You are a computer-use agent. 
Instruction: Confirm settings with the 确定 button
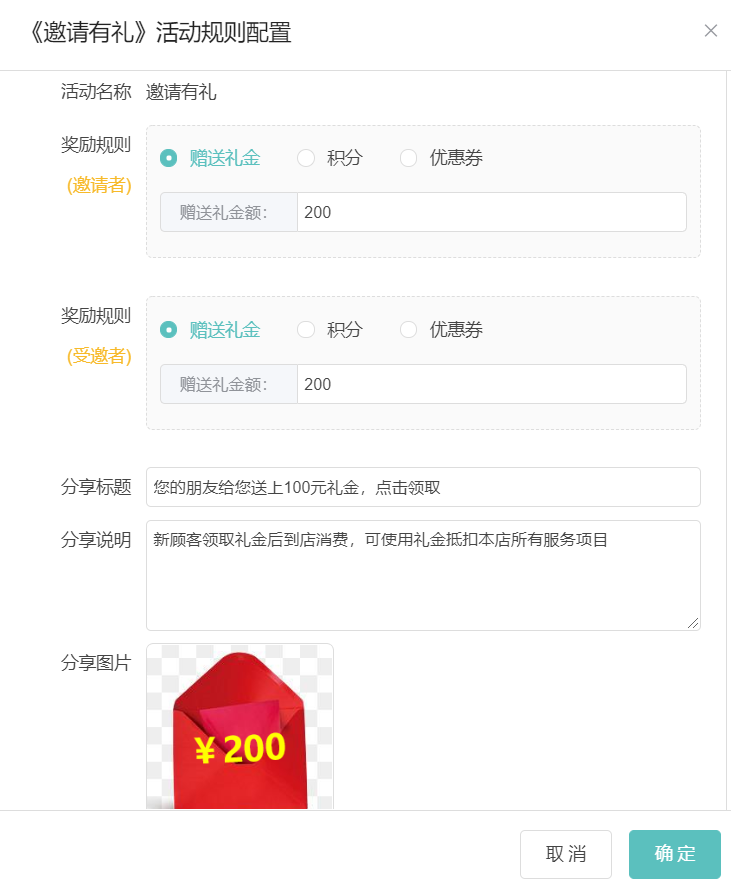point(675,854)
